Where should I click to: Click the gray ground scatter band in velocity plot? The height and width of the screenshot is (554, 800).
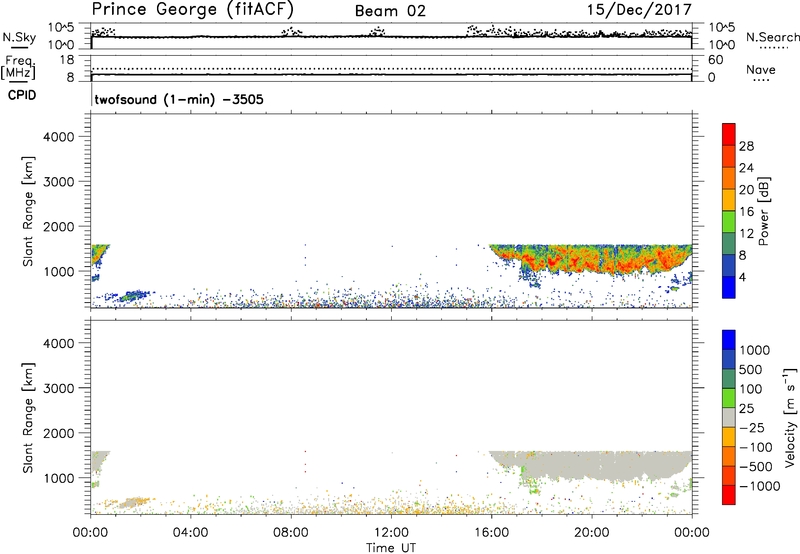click(x=592, y=463)
